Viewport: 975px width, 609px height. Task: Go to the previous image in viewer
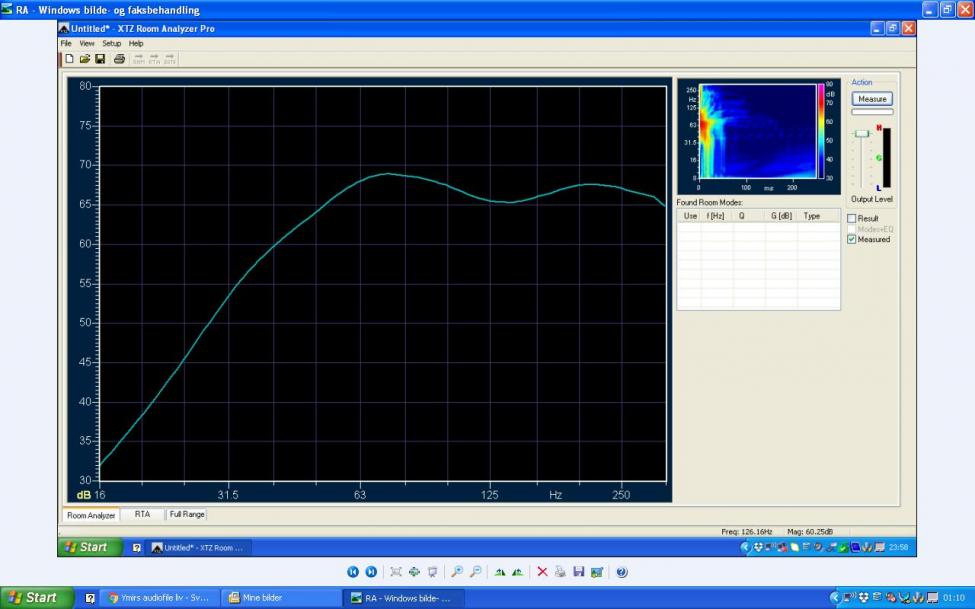pyautogui.click(x=353, y=572)
